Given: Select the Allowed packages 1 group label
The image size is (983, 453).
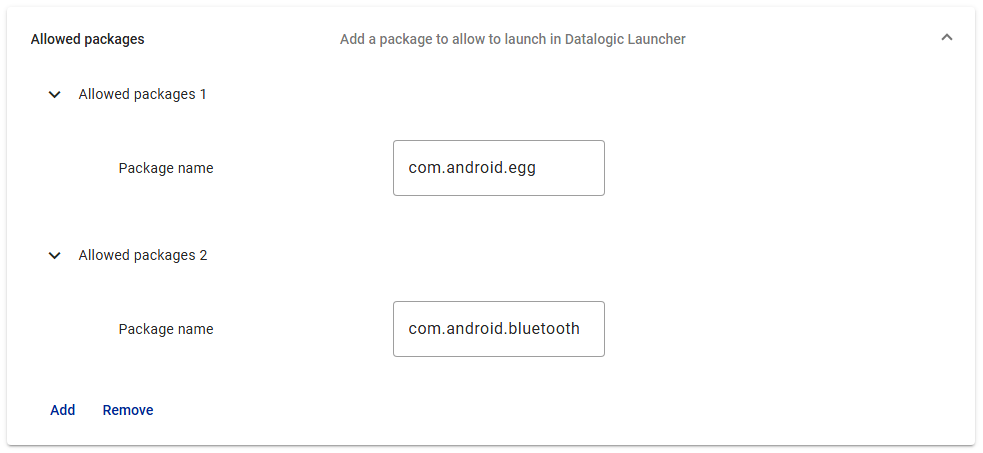Looking at the screenshot, I should pyautogui.click(x=142, y=94).
